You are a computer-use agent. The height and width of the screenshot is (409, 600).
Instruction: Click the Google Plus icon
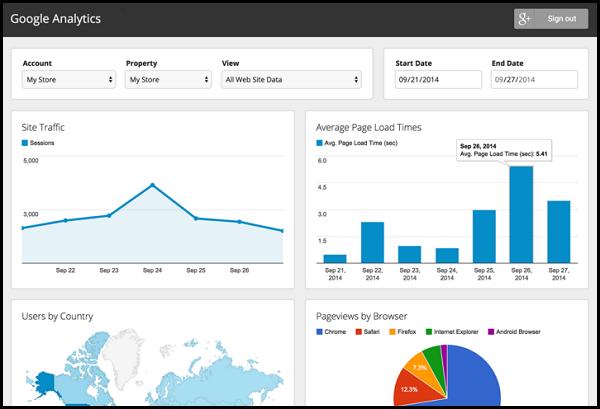pos(524,19)
